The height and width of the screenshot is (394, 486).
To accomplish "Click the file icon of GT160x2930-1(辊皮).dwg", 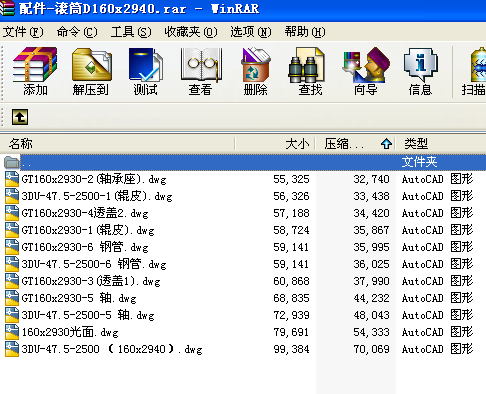I will pos(12,230).
